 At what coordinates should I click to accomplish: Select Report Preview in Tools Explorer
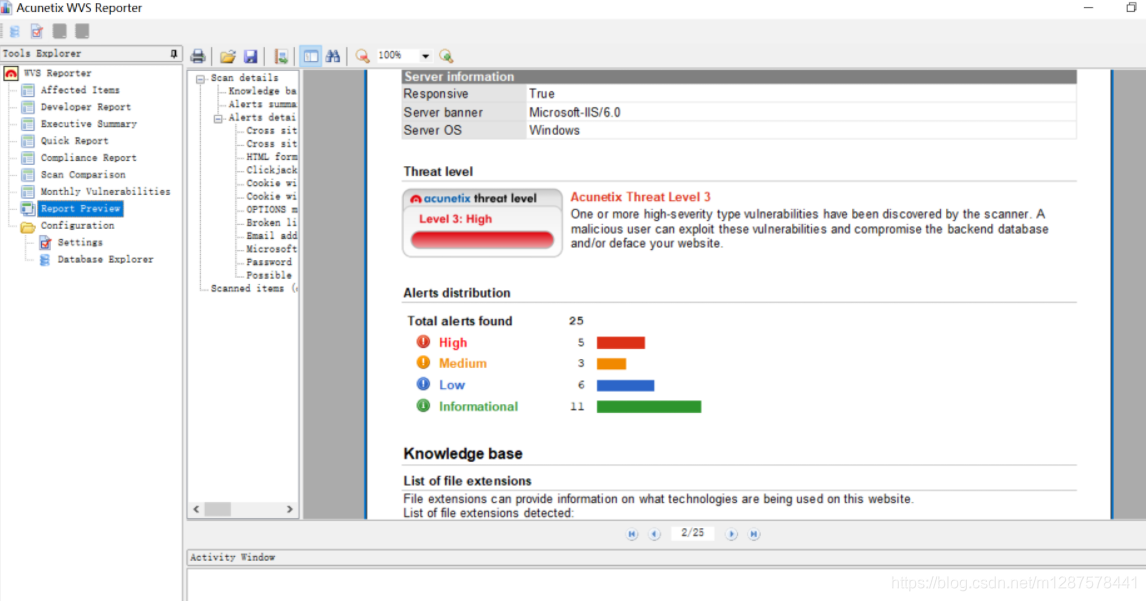80,208
